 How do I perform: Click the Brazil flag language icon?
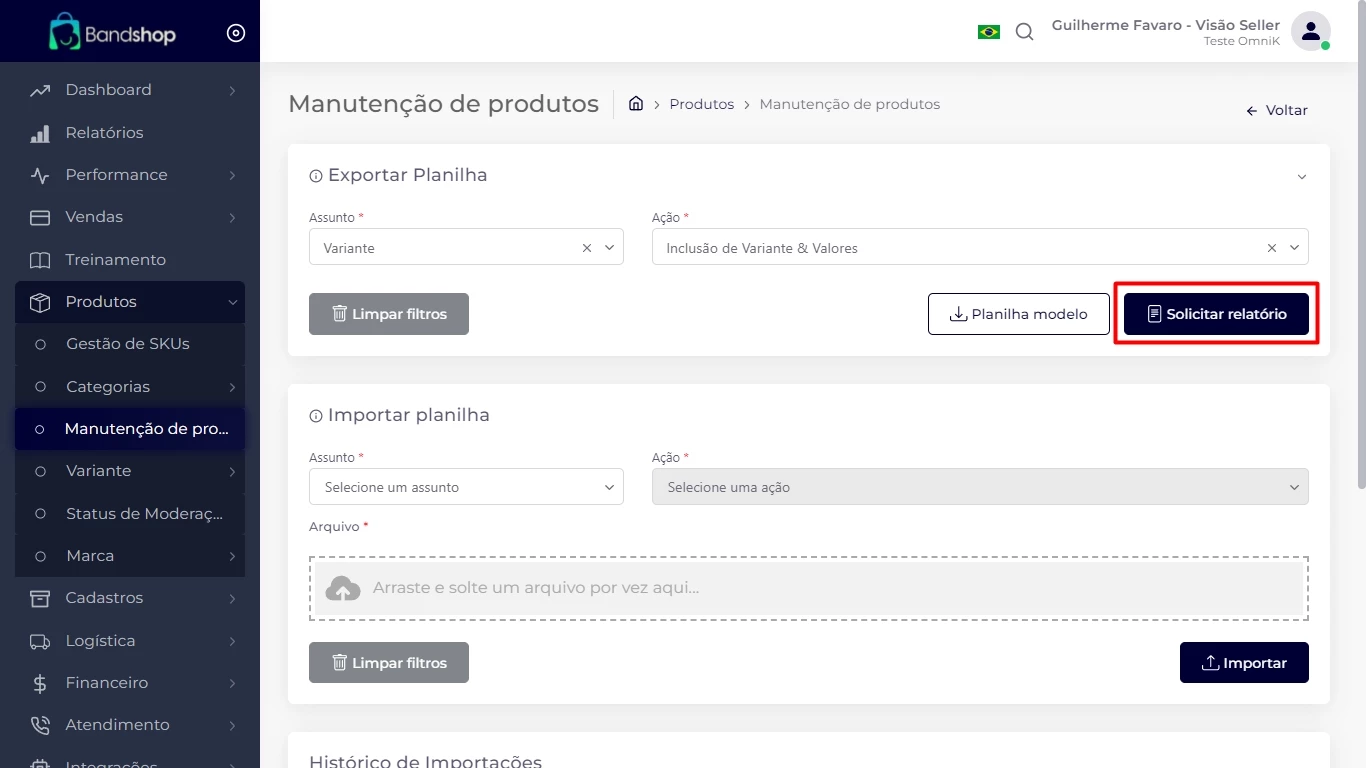pyautogui.click(x=988, y=32)
